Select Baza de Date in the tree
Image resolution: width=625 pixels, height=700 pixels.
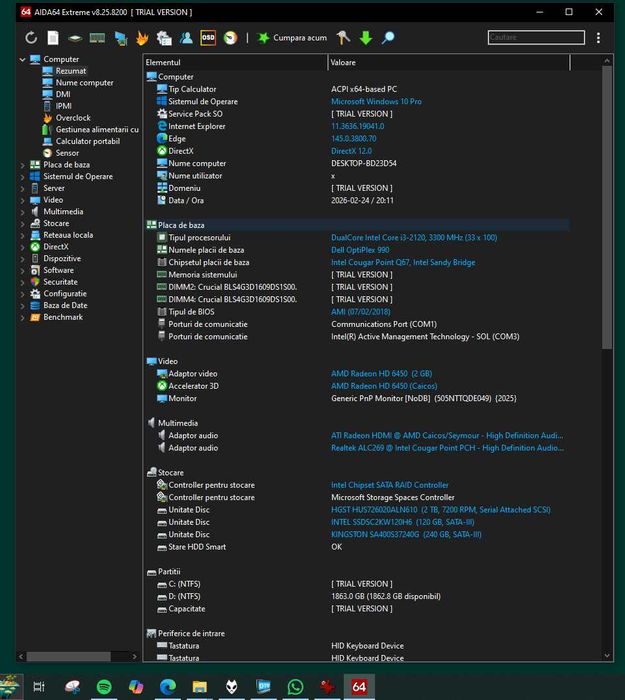pos(65,305)
